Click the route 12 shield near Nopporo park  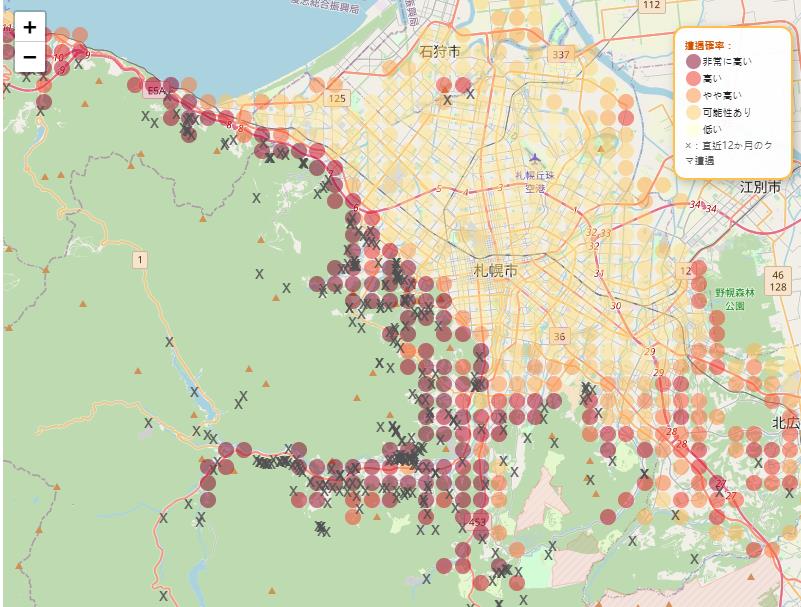[x=685, y=271]
